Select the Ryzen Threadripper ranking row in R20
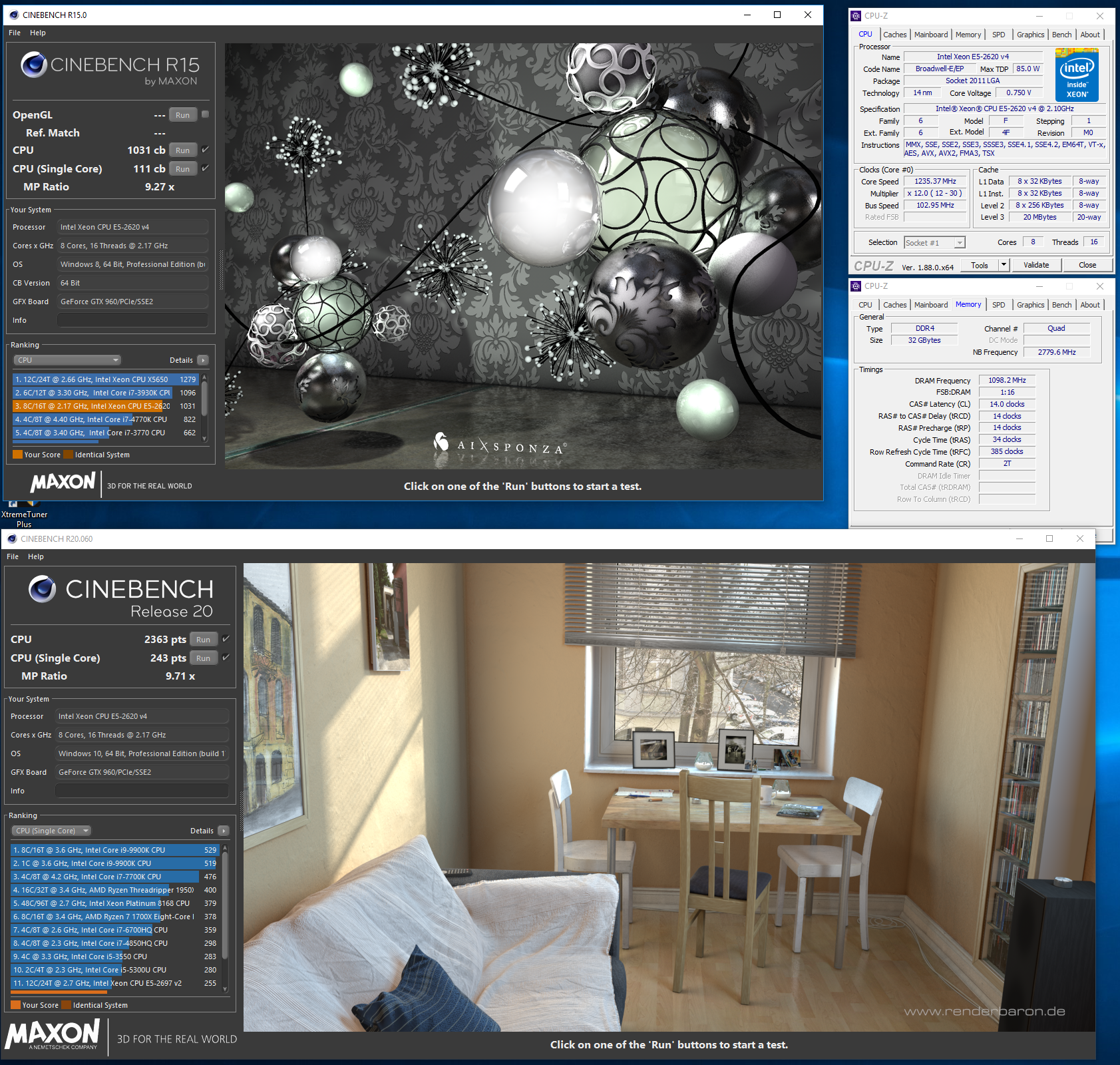 (x=115, y=890)
